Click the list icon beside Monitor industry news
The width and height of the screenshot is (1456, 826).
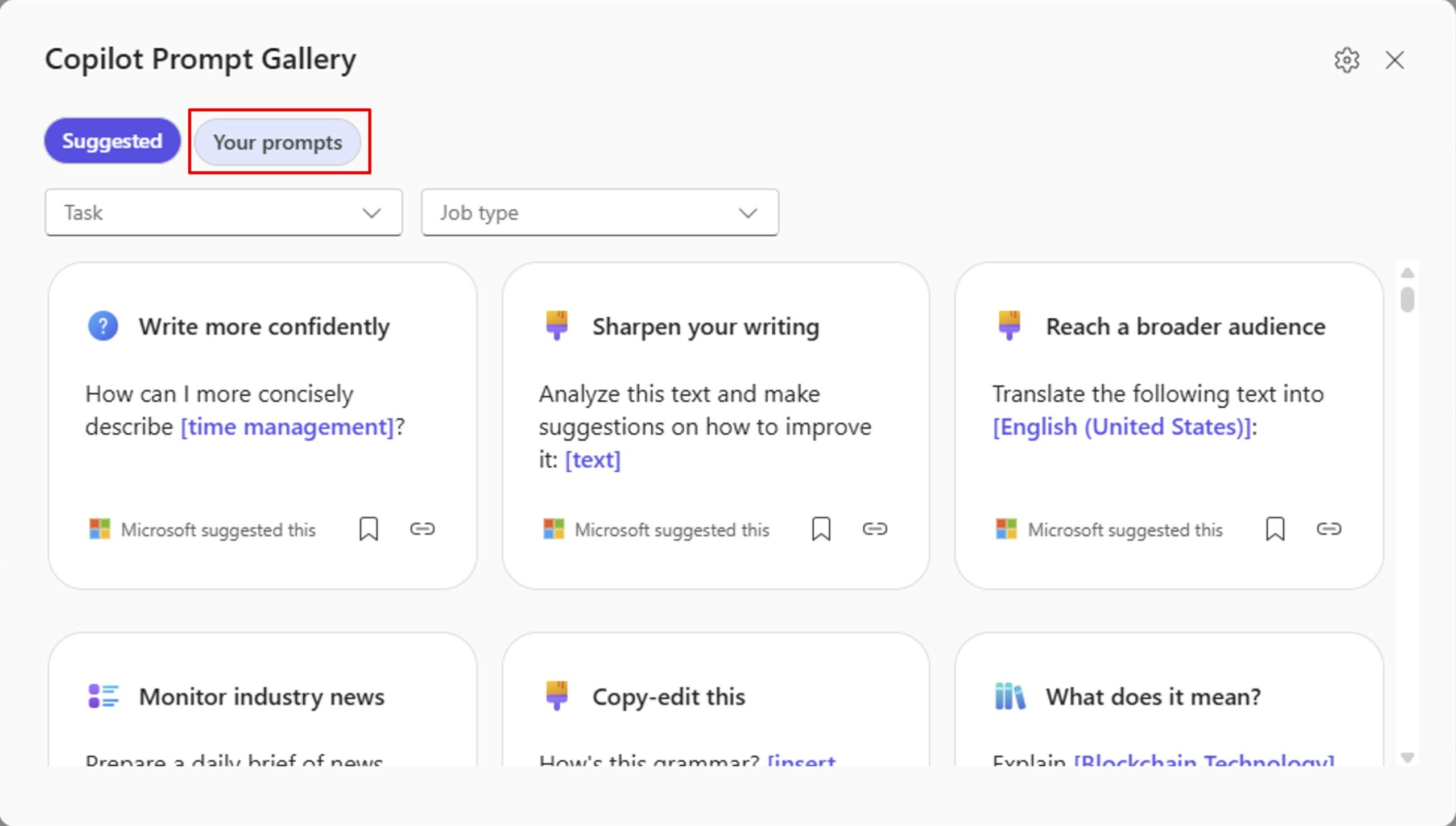[103, 696]
